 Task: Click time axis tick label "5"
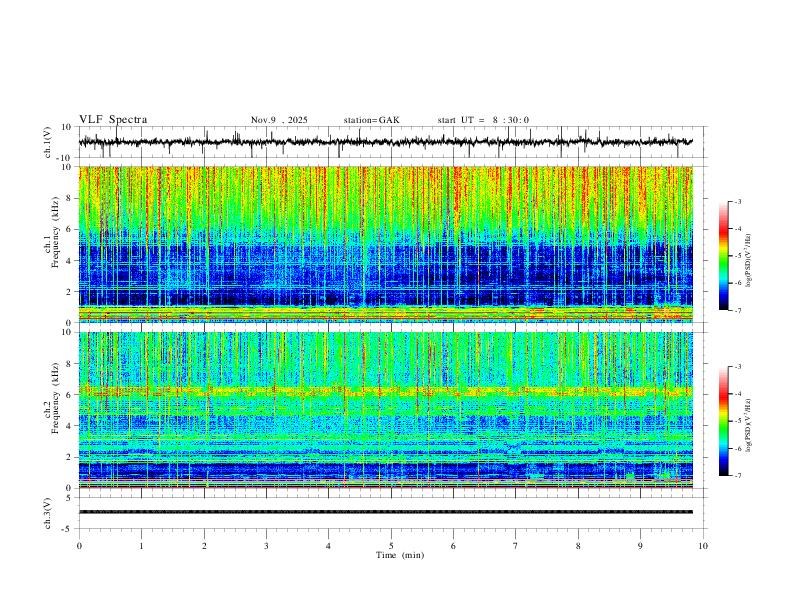pos(391,546)
